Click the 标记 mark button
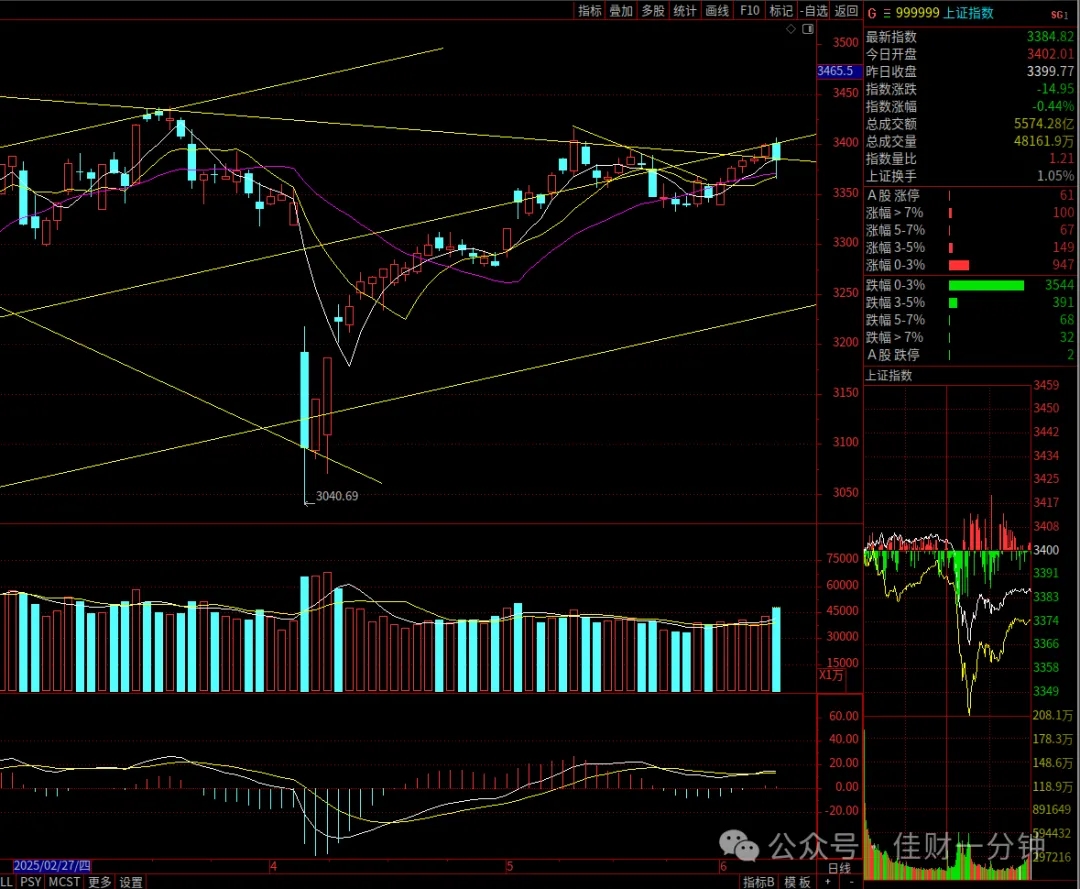The width and height of the screenshot is (1080, 889). (x=781, y=10)
